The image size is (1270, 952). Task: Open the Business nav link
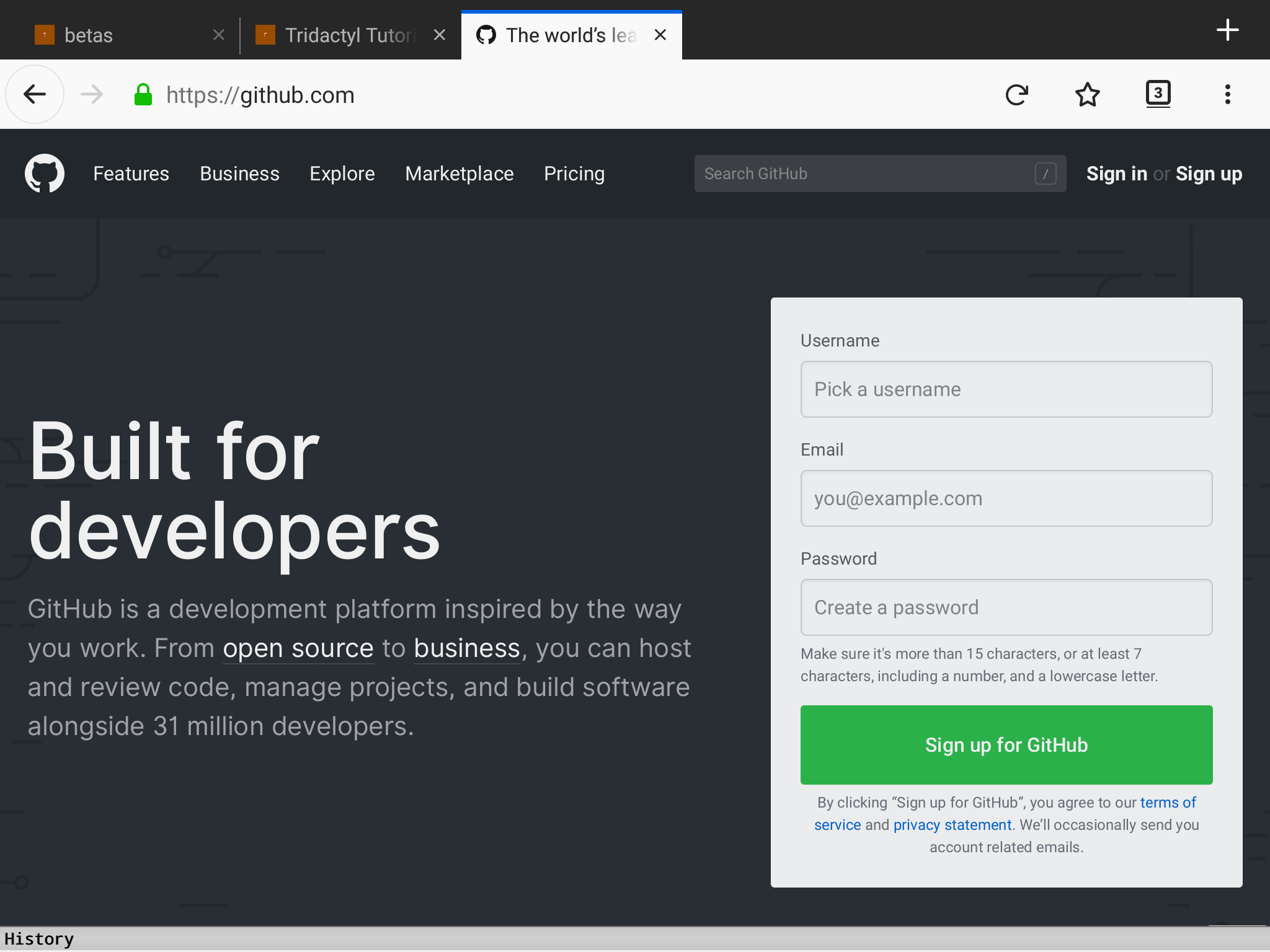pyautogui.click(x=239, y=174)
